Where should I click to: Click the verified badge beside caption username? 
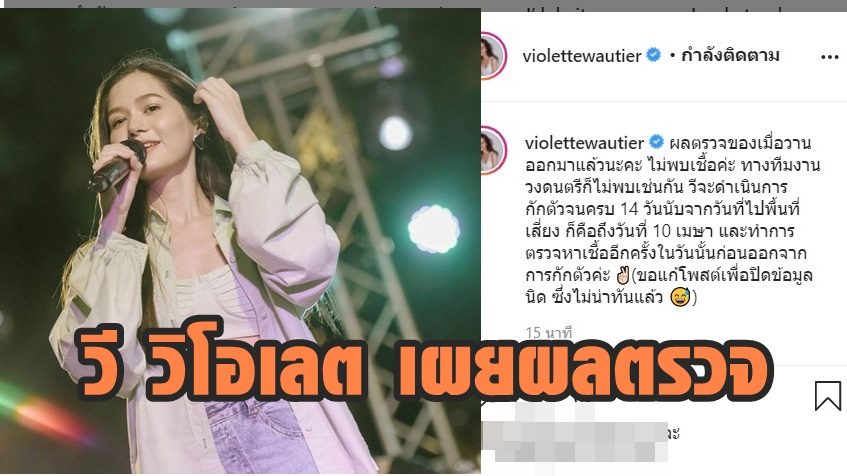656,143
